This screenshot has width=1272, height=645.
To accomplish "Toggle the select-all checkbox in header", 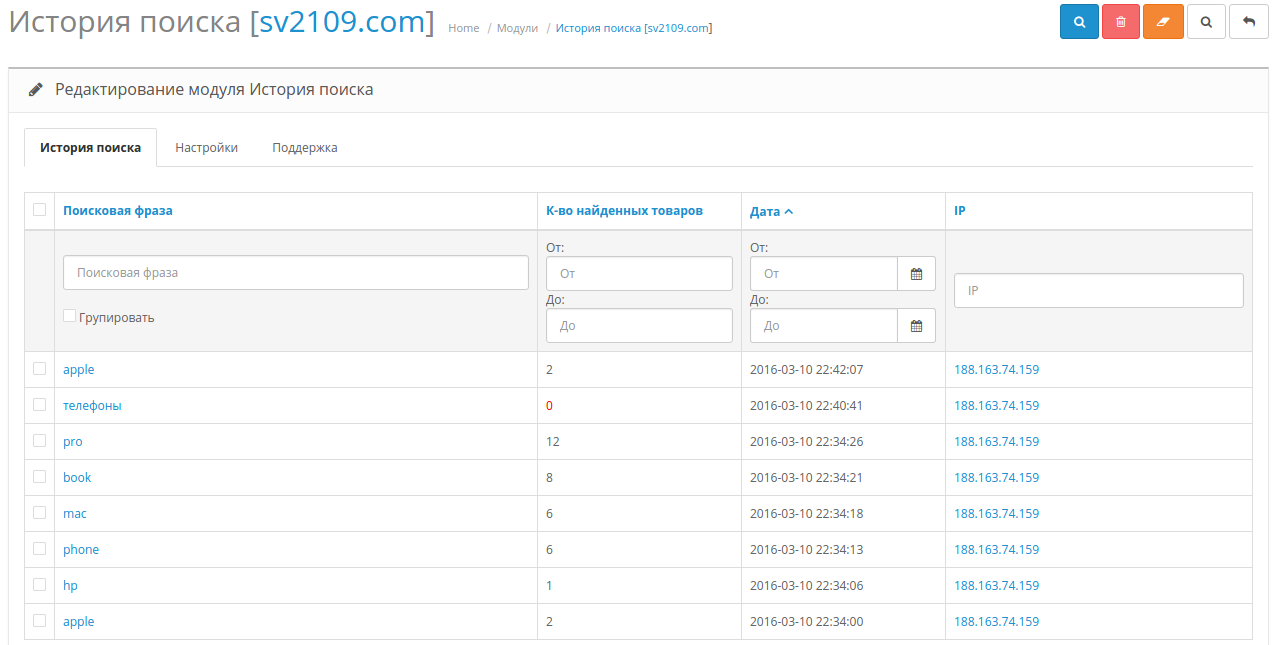I will click(x=40, y=210).
